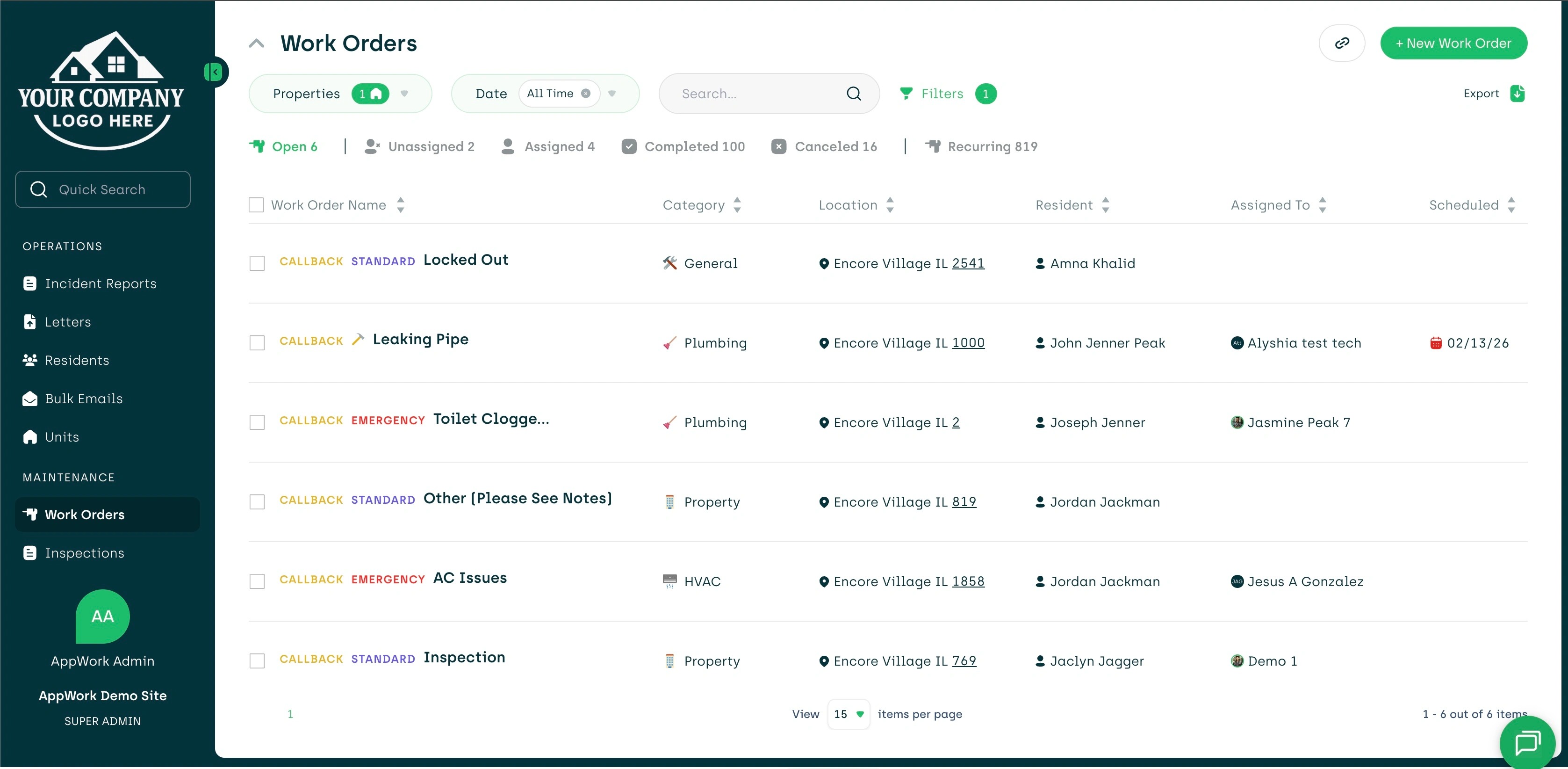Open Incident Reports in sidebar
The width and height of the screenshot is (1568, 769).
pos(101,284)
